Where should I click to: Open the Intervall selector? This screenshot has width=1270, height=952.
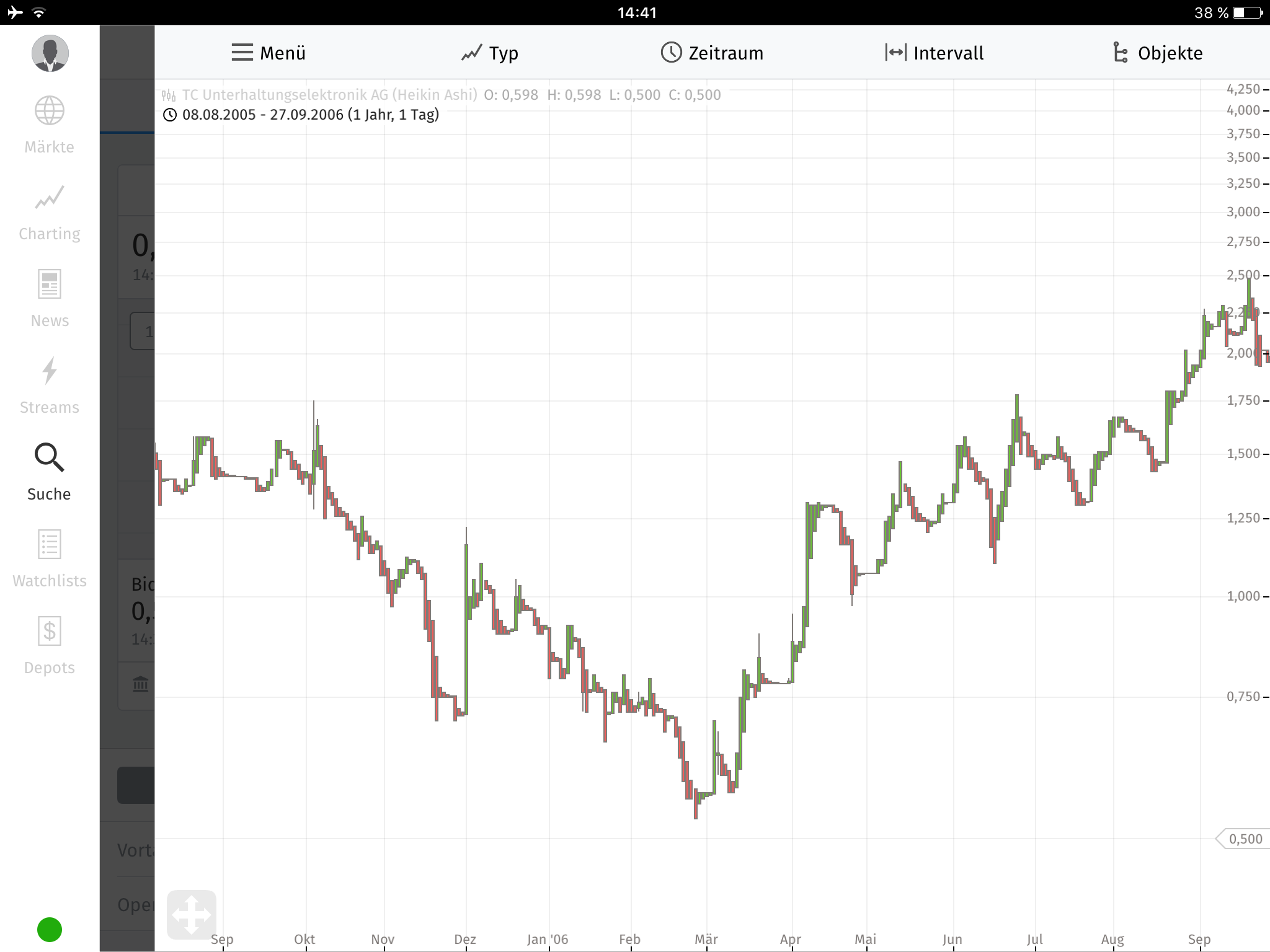[x=935, y=53]
